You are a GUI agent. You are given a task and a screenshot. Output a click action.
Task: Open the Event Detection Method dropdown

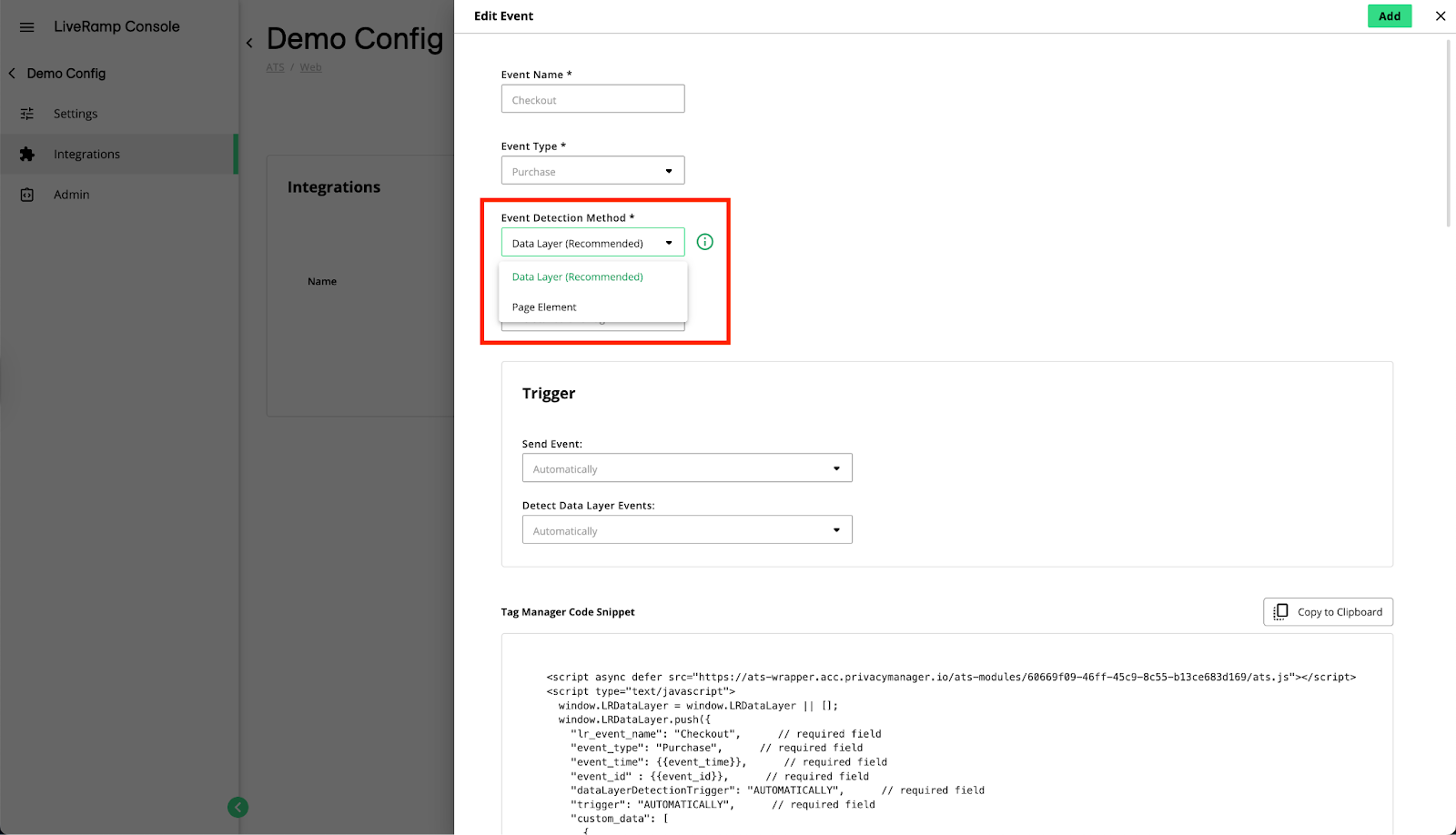coord(592,243)
